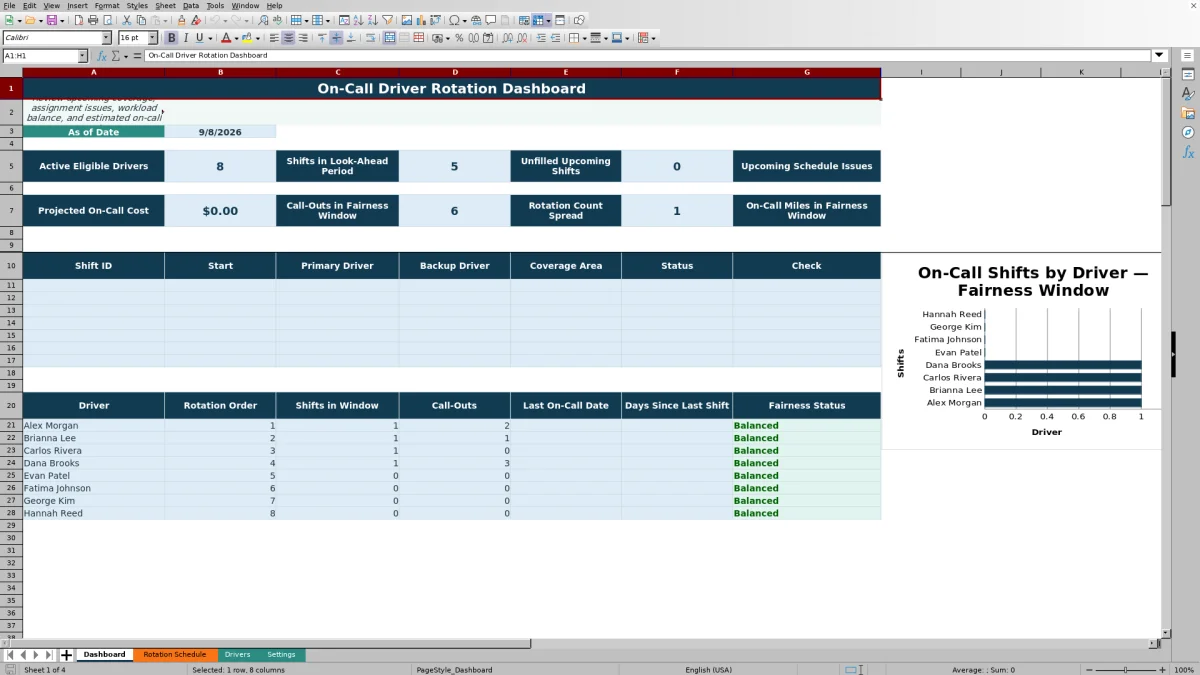
Task: Open the sidebar Gallery icon
Action: (x=1188, y=113)
